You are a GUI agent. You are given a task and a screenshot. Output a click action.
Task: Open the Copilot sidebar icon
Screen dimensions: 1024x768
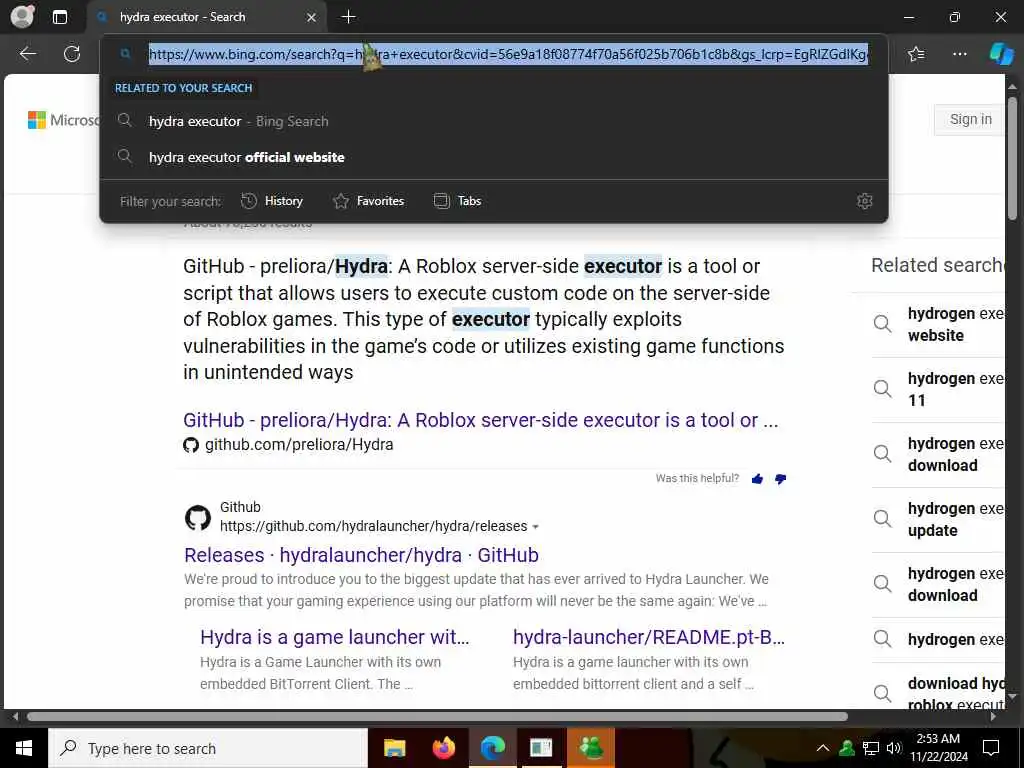point(1001,54)
